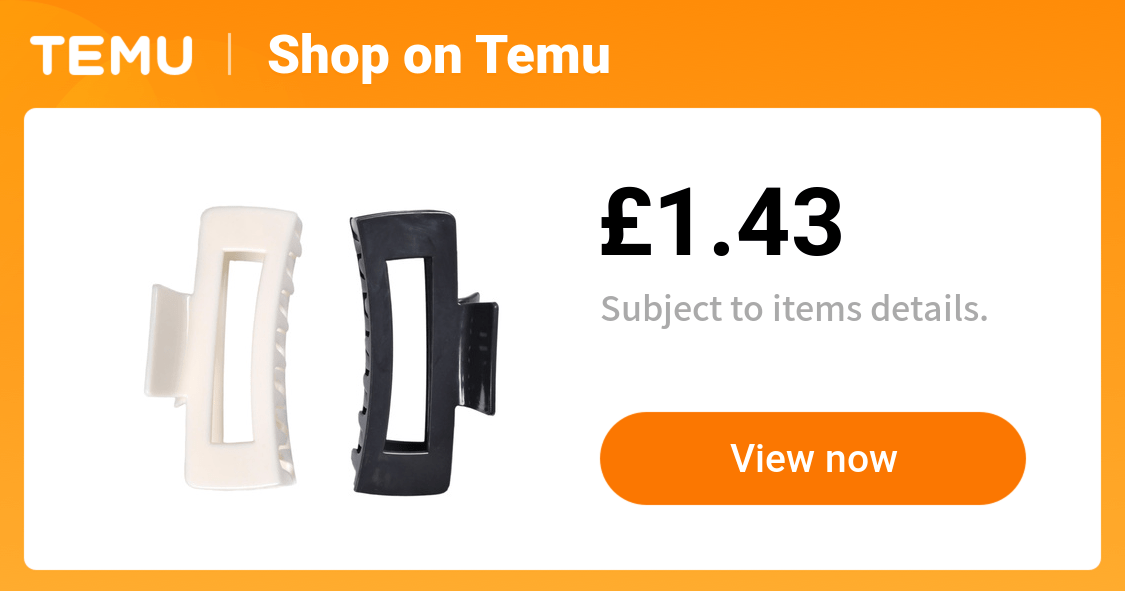Image resolution: width=1125 pixels, height=591 pixels.
Task: Click the TEMU logo in the header
Action: click(111, 55)
